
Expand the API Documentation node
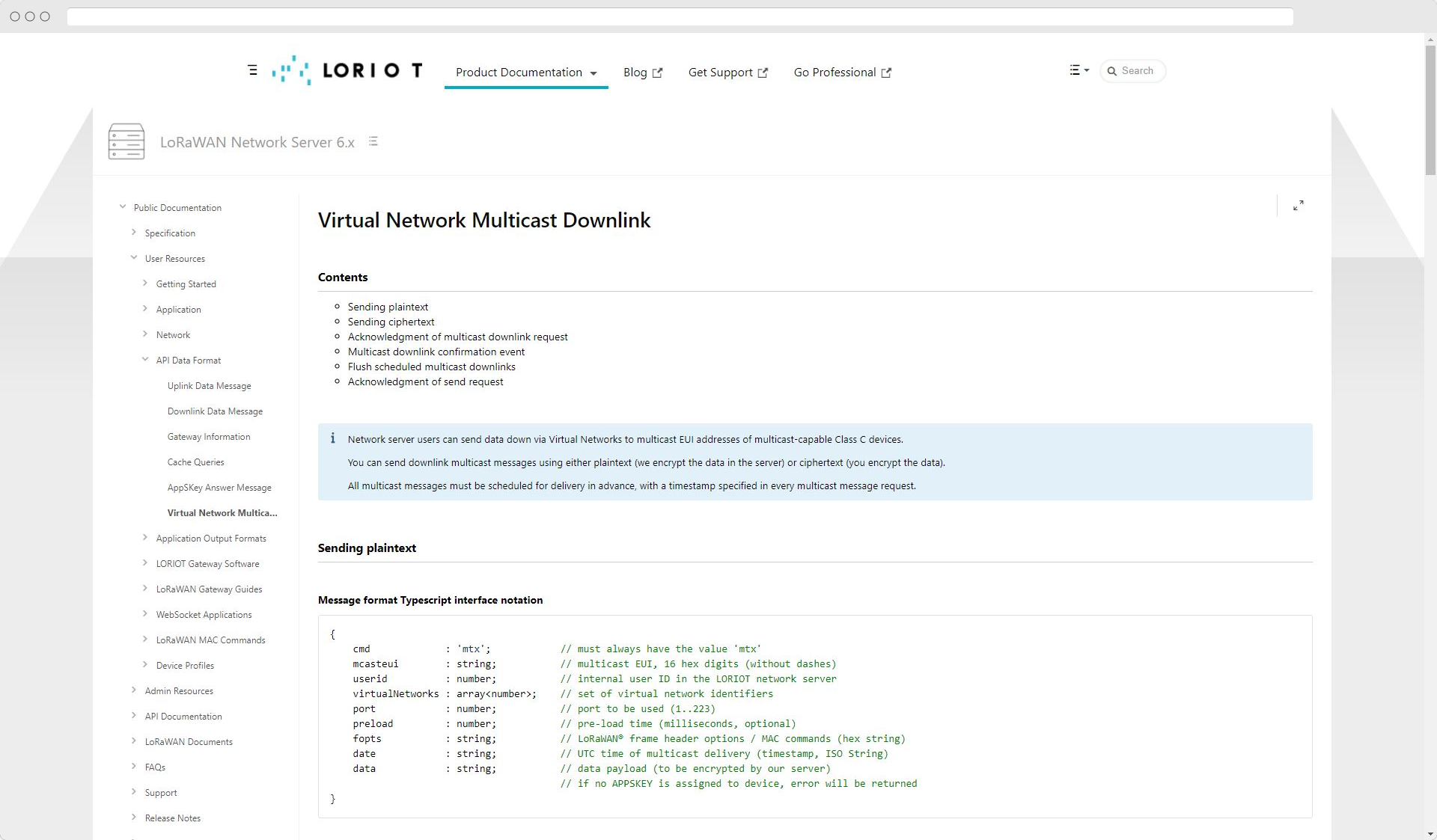click(134, 716)
